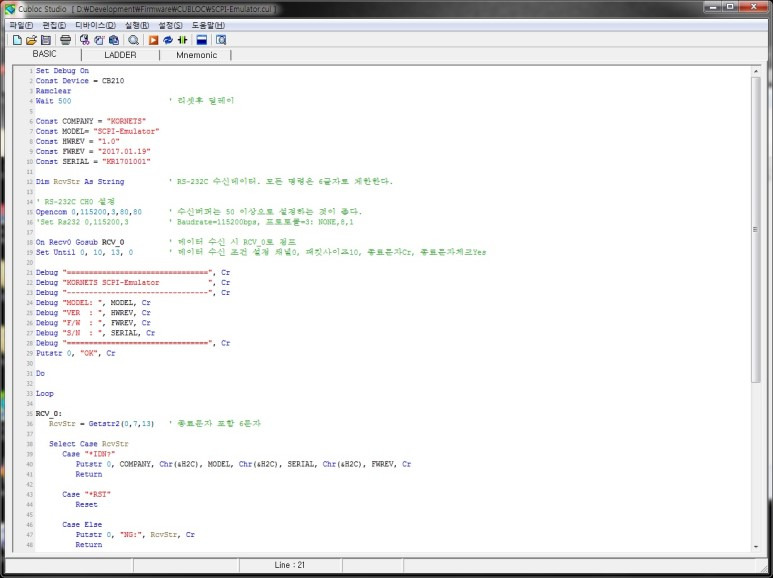The height and width of the screenshot is (578, 773).
Task: Click the Debug "KORNETS SCPI-Emulator" line
Action: (133, 283)
